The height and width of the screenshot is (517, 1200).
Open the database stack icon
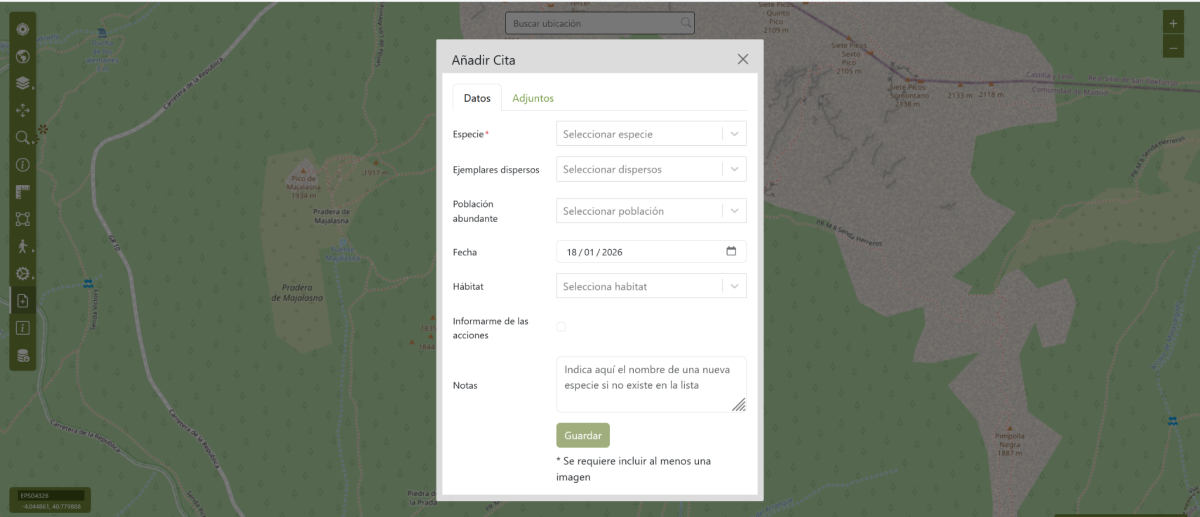tap(23, 355)
